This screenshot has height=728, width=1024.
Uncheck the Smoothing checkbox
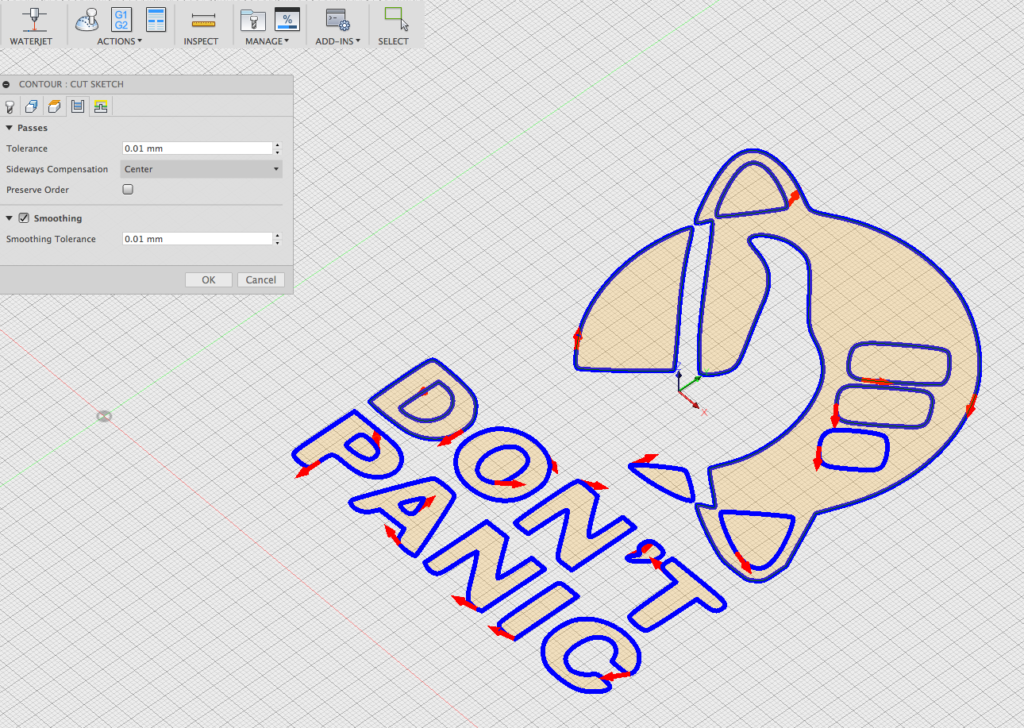(x=24, y=218)
